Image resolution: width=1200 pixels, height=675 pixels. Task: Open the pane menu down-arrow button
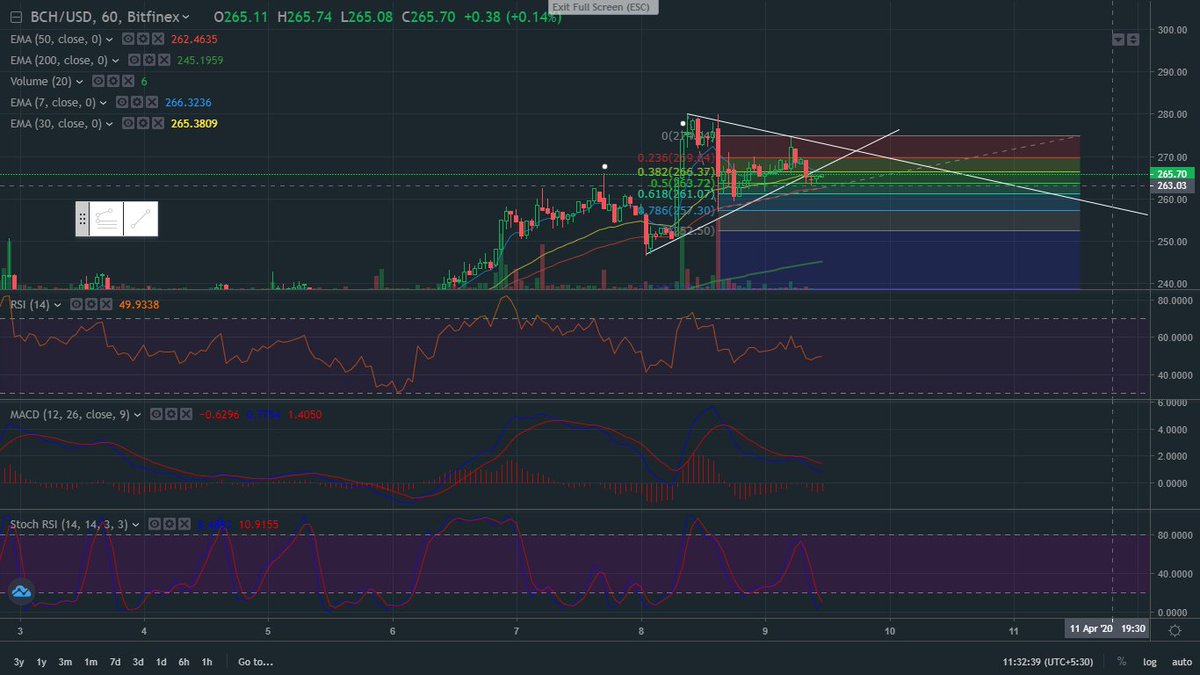coord(1118,40)
